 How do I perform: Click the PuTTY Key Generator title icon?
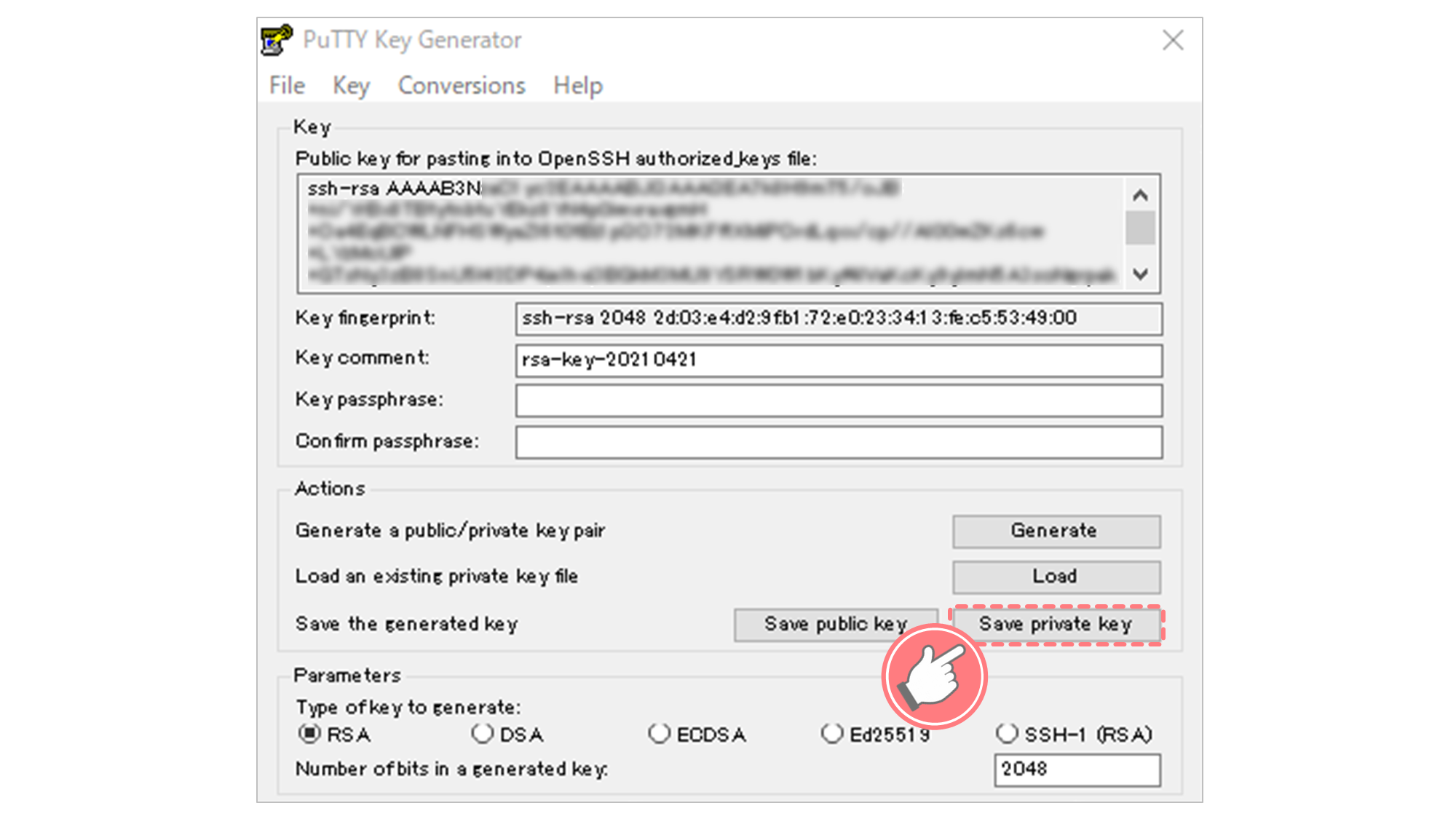coord(277,40)
